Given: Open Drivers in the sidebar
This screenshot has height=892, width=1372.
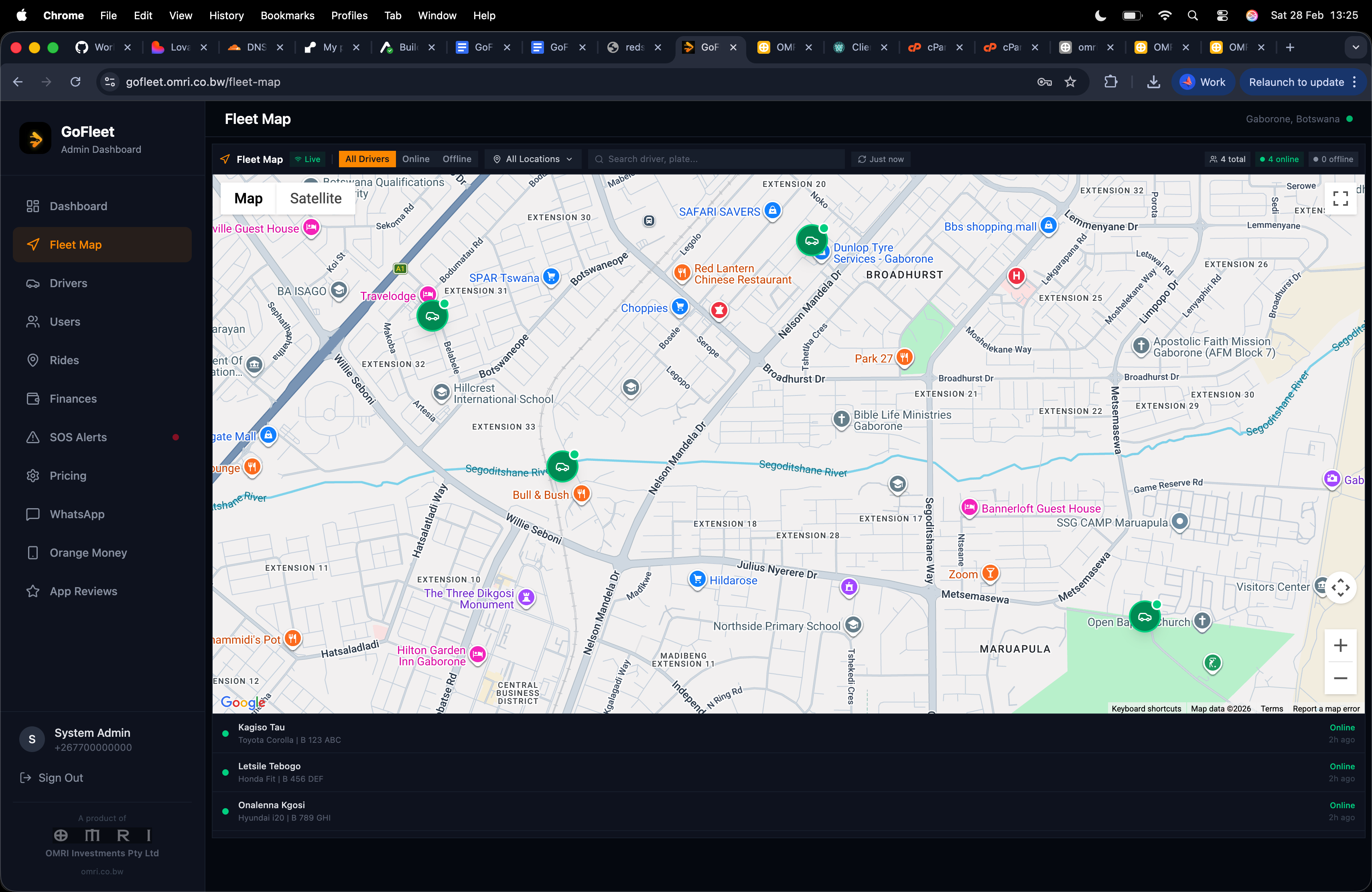Looking at the screenshot, I should click(102, 284).
